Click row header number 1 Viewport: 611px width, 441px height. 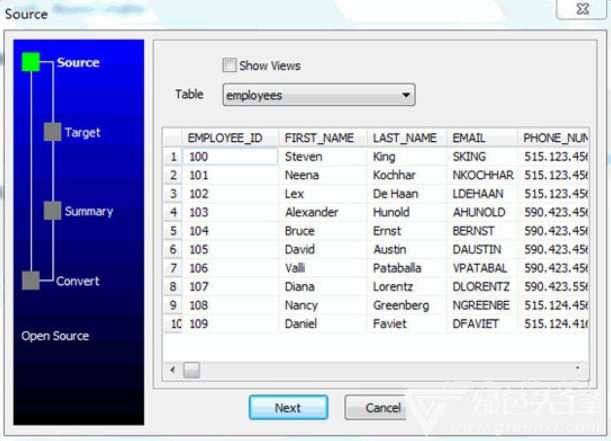click(x=173, y=157)
